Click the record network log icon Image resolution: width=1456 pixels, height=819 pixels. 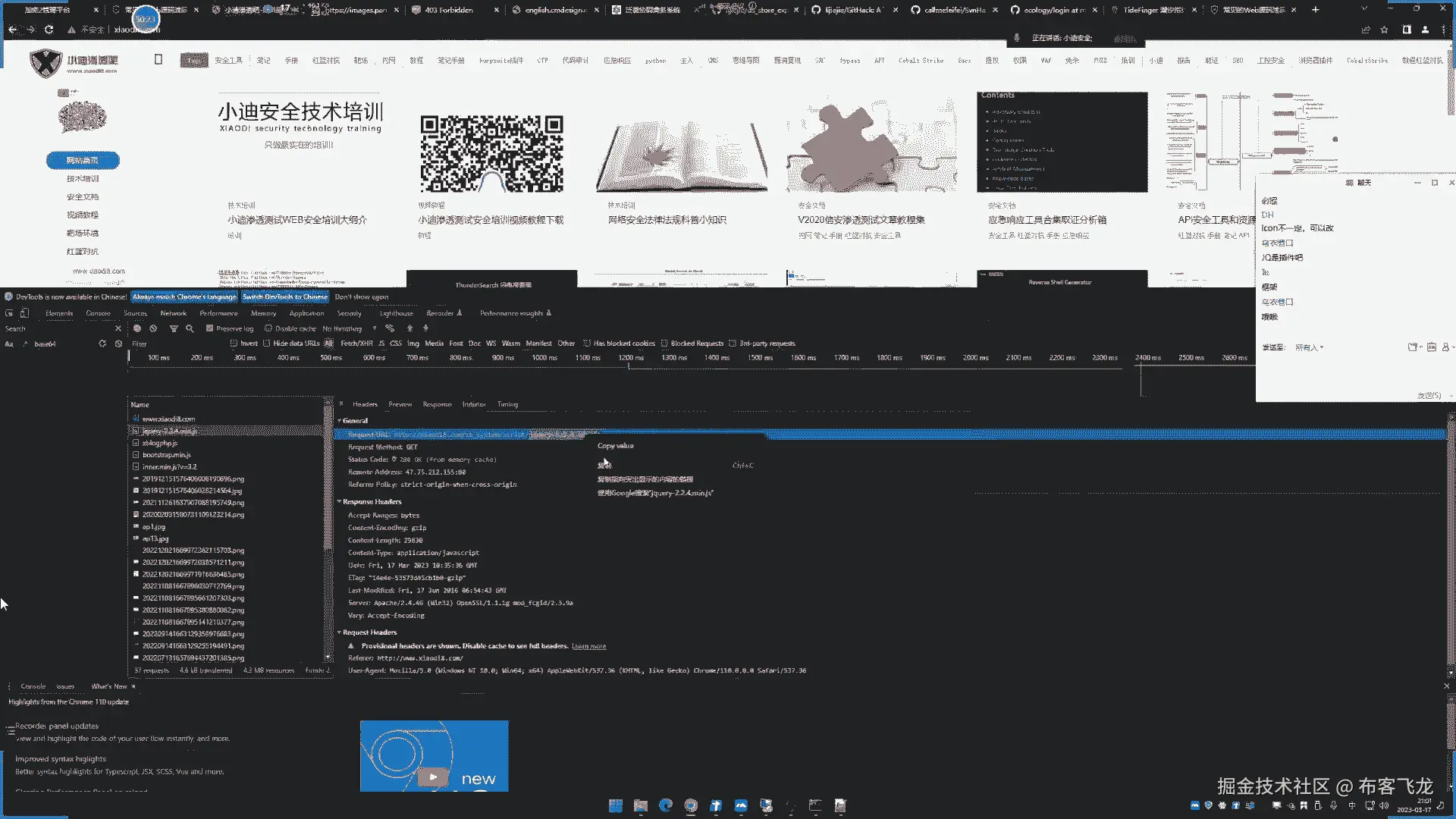(x=137, y=328)
